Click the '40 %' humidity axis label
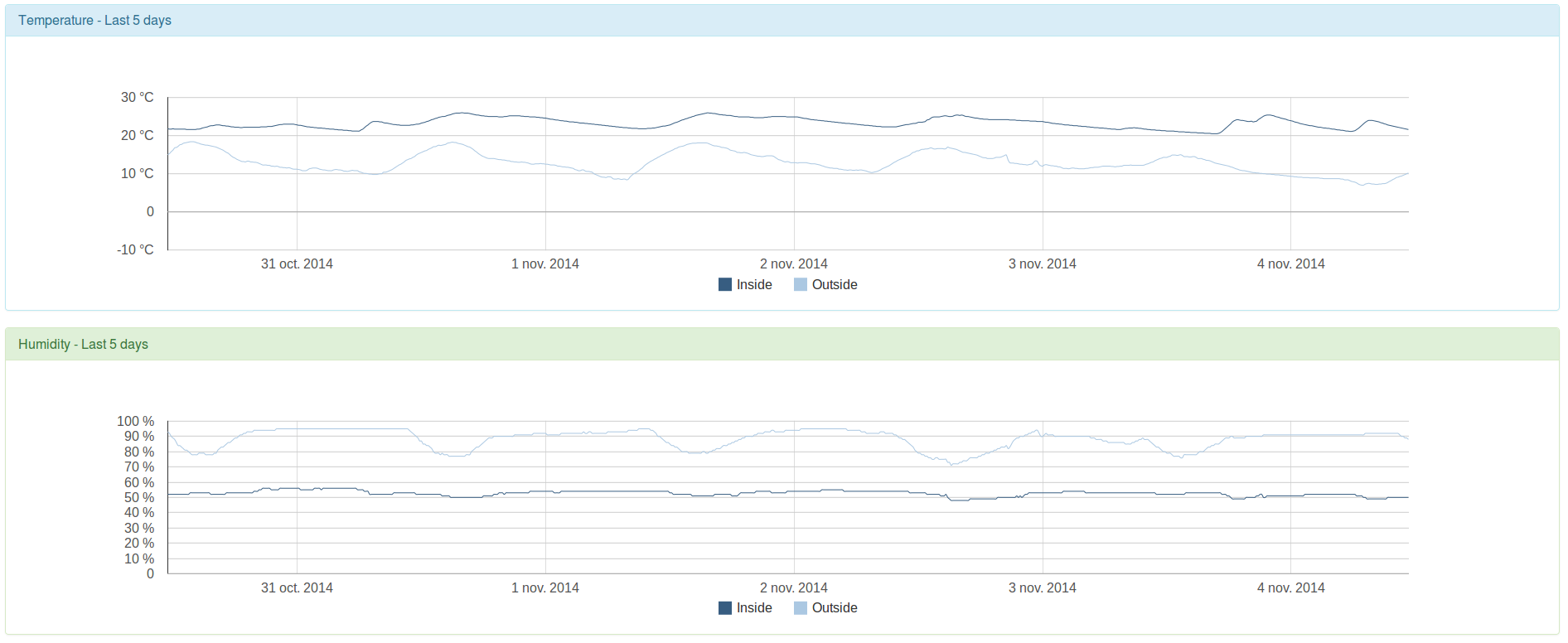The image size is (1568, 643). 139,512
